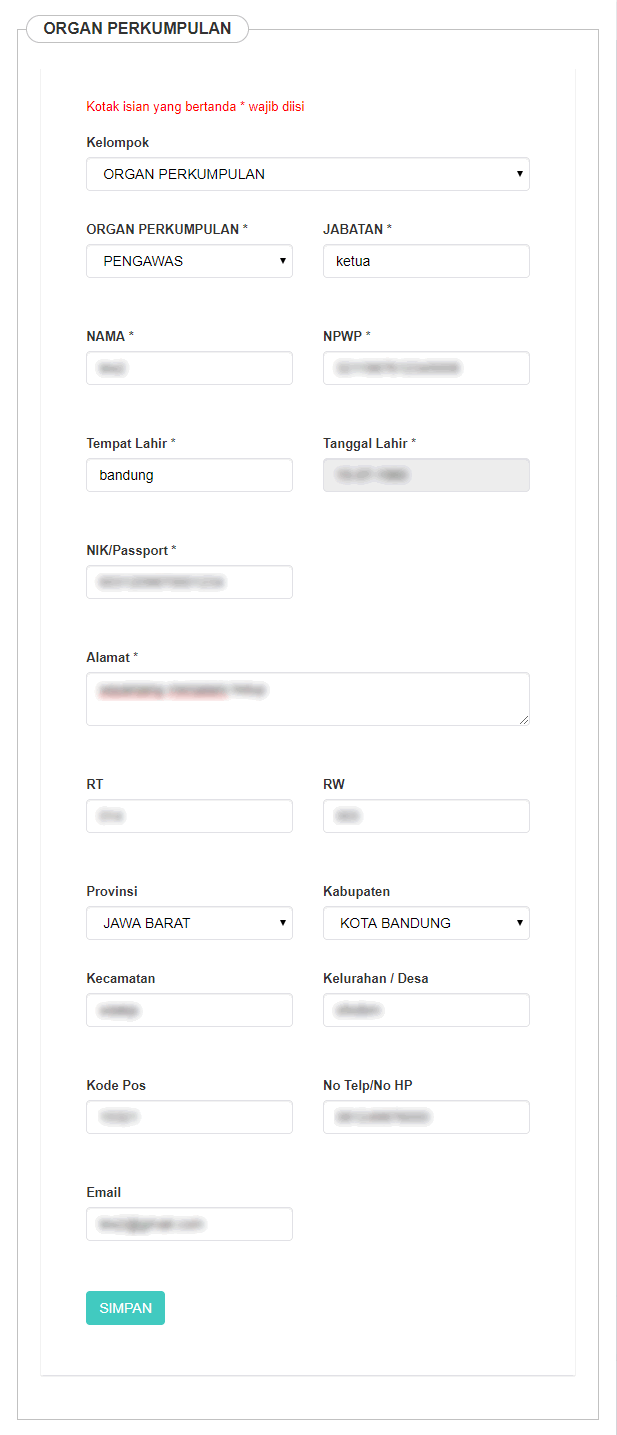Expand the ORGAN PERKUMPULAN select box
Image resolution: width=617 pixels, height=1435 pixels.
(189, 261)
